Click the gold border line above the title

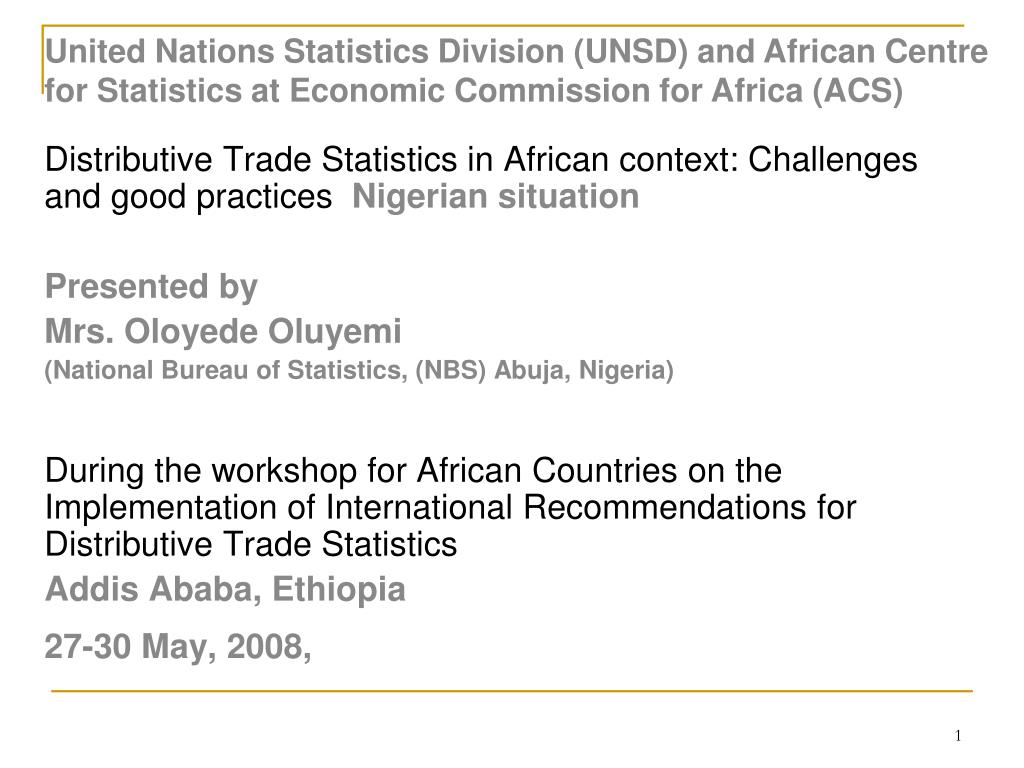[x=503, y=26]
